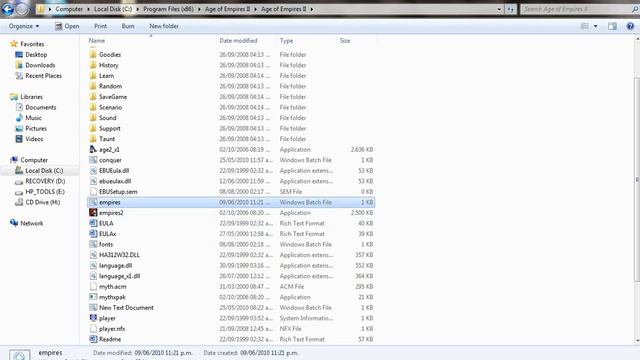Click Program Files (x86) in address breadcrumb
640x360 pixels.
[x=168, y=9]
